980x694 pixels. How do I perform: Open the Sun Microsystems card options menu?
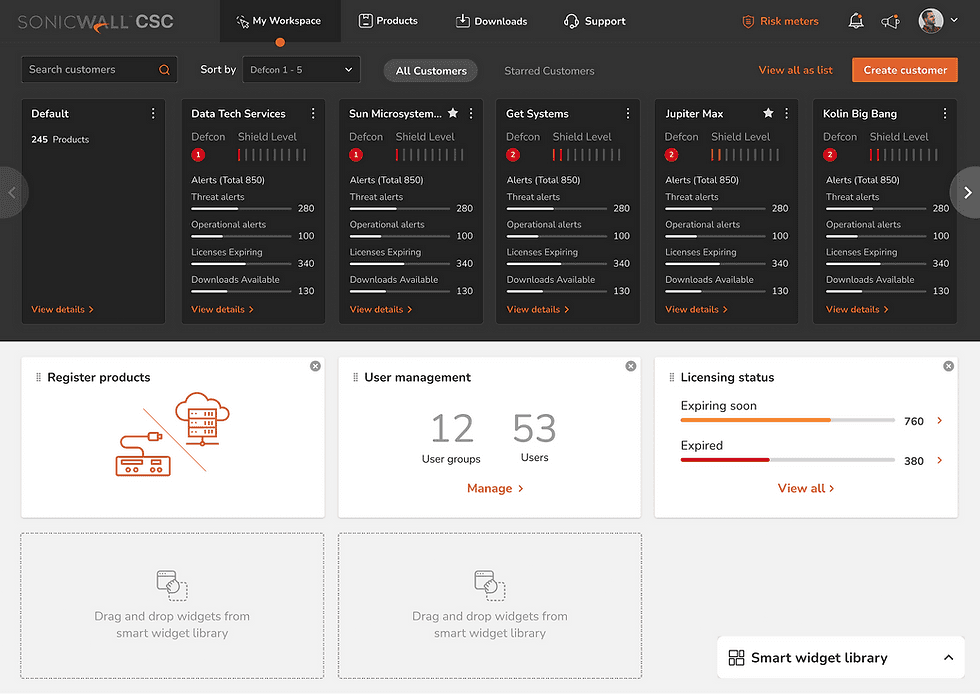coord(471,113)
